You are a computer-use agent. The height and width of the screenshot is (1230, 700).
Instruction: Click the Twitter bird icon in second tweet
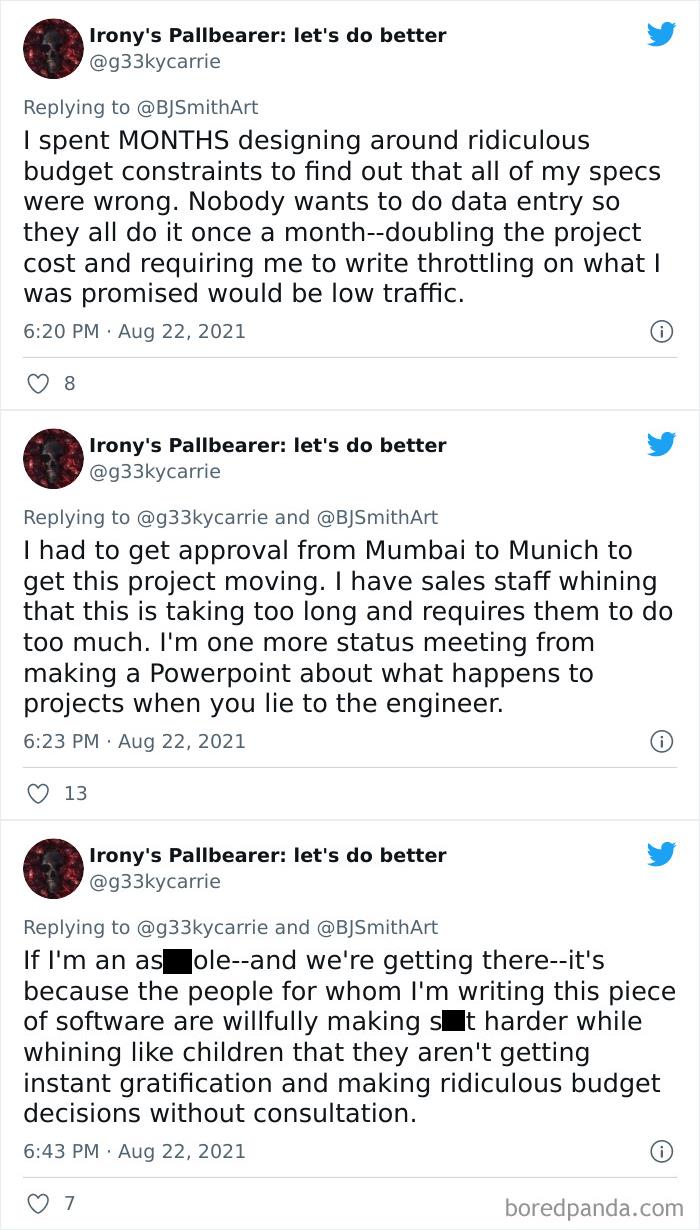661,445
